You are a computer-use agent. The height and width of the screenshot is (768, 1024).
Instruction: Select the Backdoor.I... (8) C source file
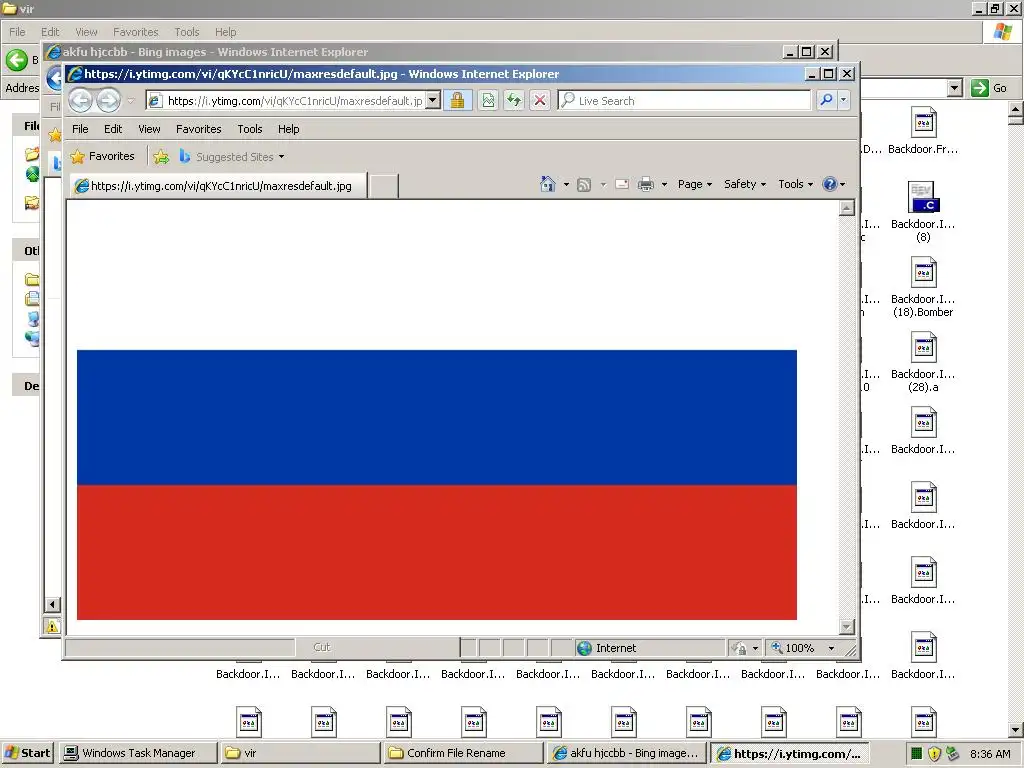point(923,212)
